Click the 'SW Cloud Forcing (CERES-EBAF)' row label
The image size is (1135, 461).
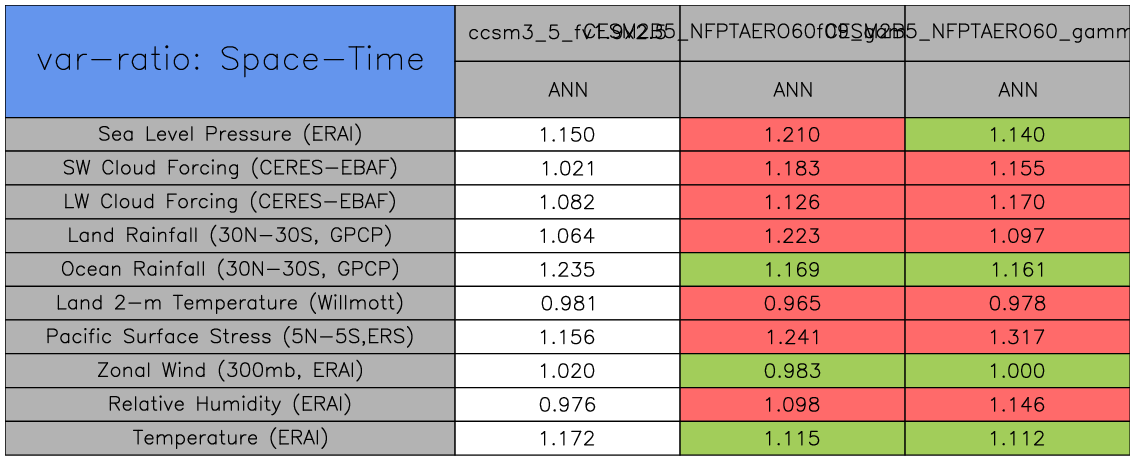[230, 168]
